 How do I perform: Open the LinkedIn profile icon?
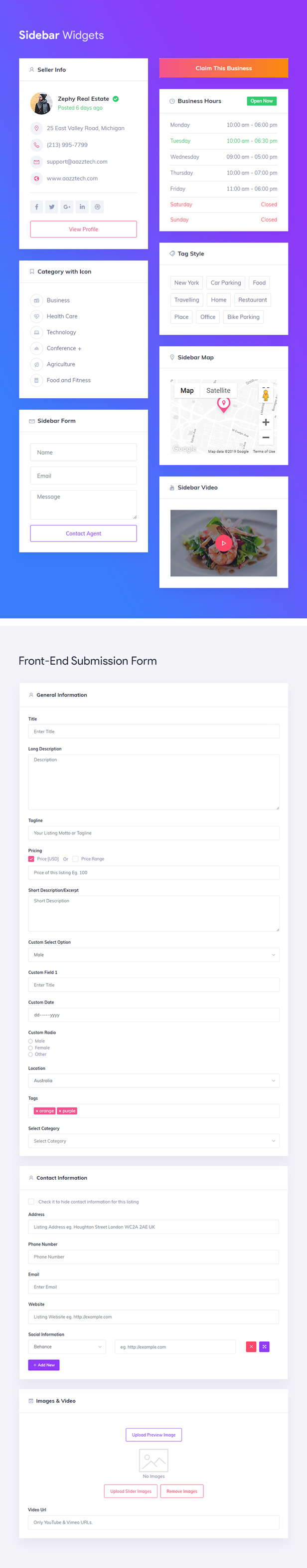click(82, 207)
